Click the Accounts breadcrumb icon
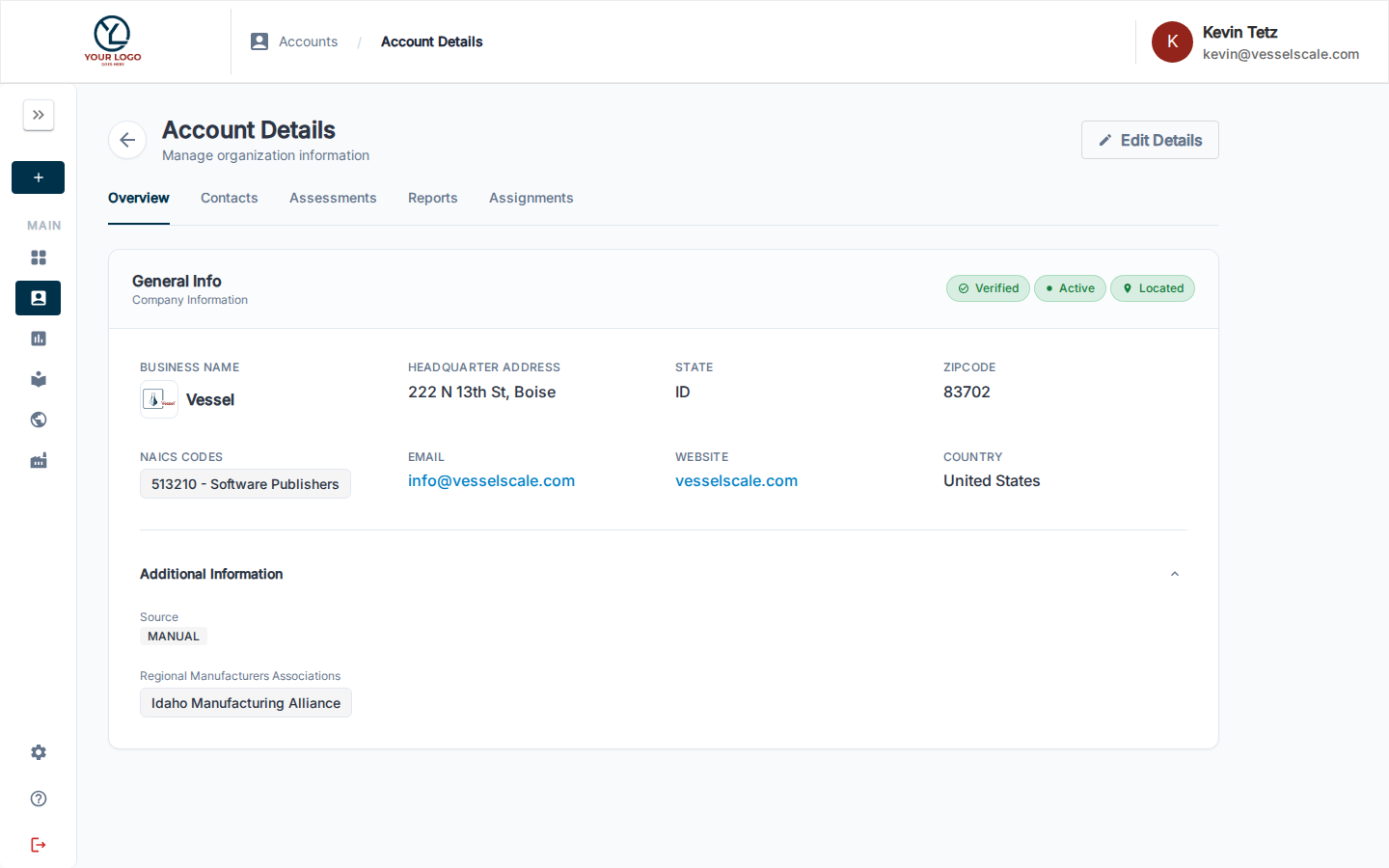 (259, 41)
